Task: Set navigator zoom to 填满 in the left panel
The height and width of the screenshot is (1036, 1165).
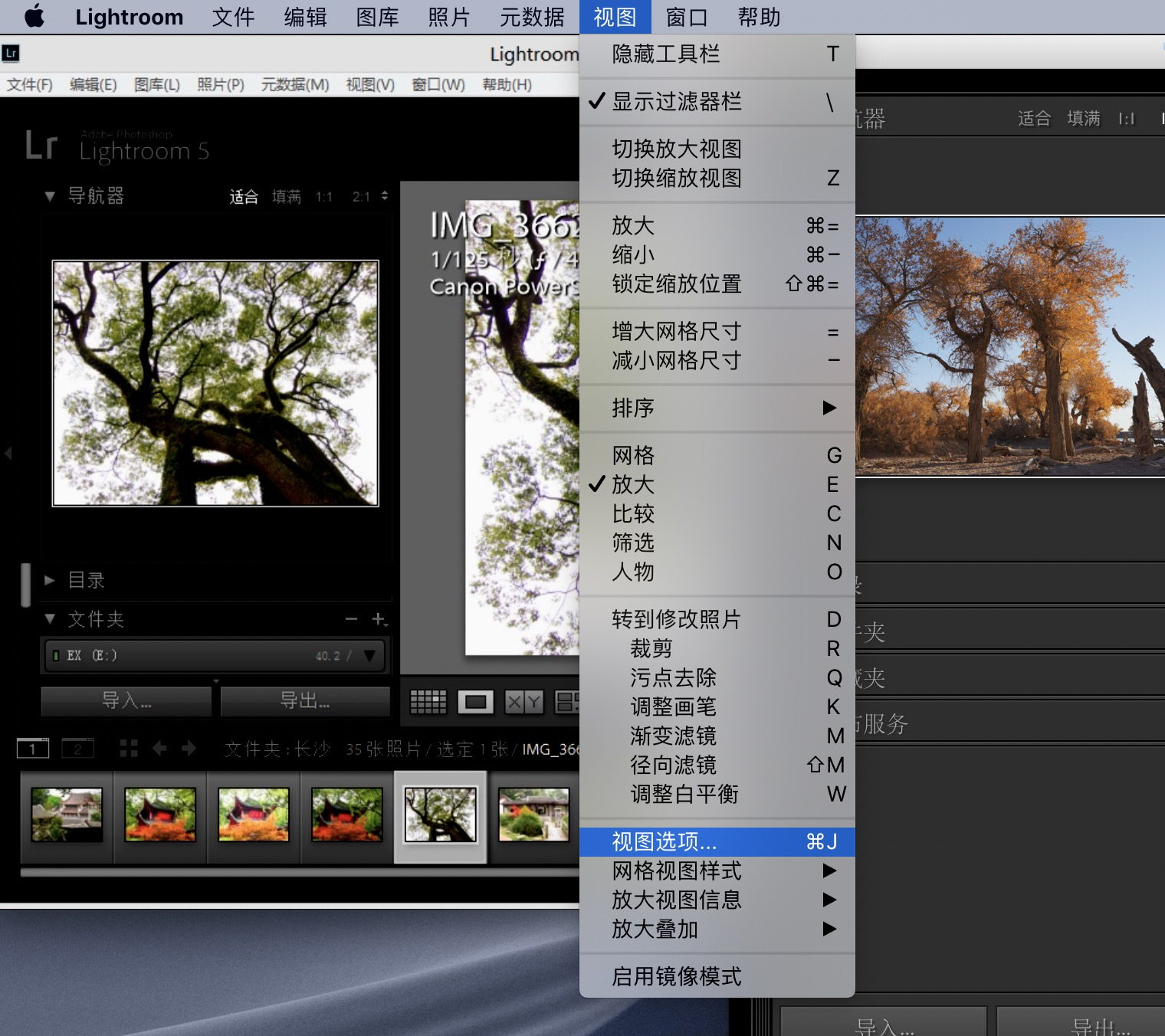Action: tap(287, 197)
